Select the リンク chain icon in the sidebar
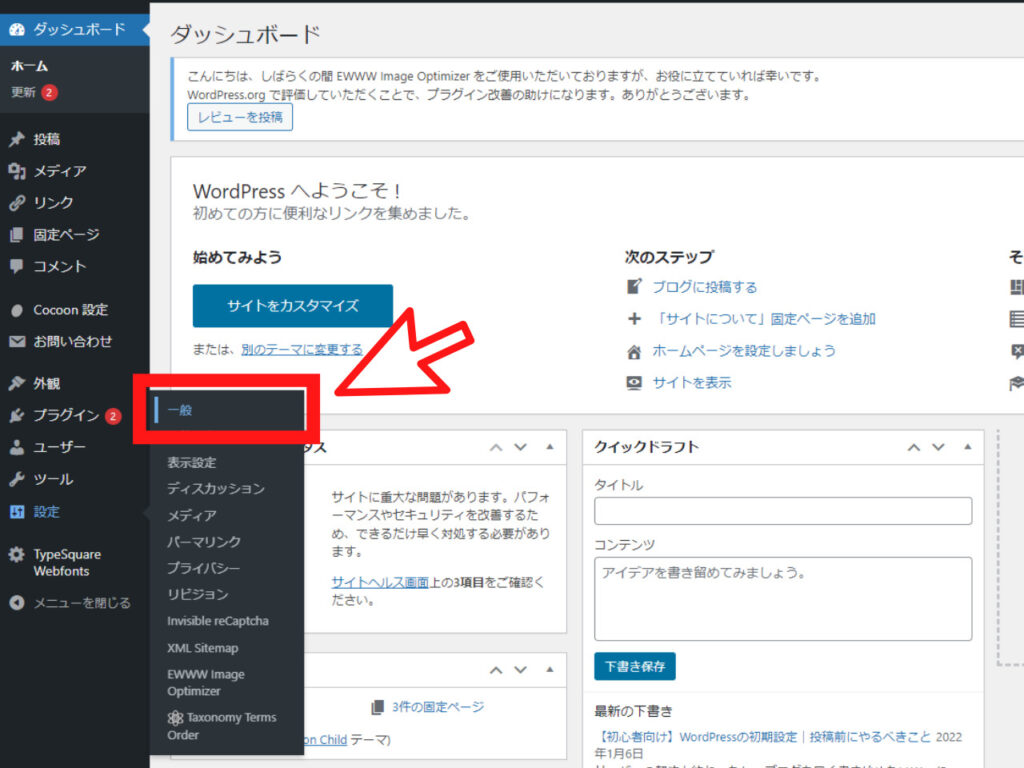Image resolution: width=1024 pixels, height=768 pixels. point(17,203)
